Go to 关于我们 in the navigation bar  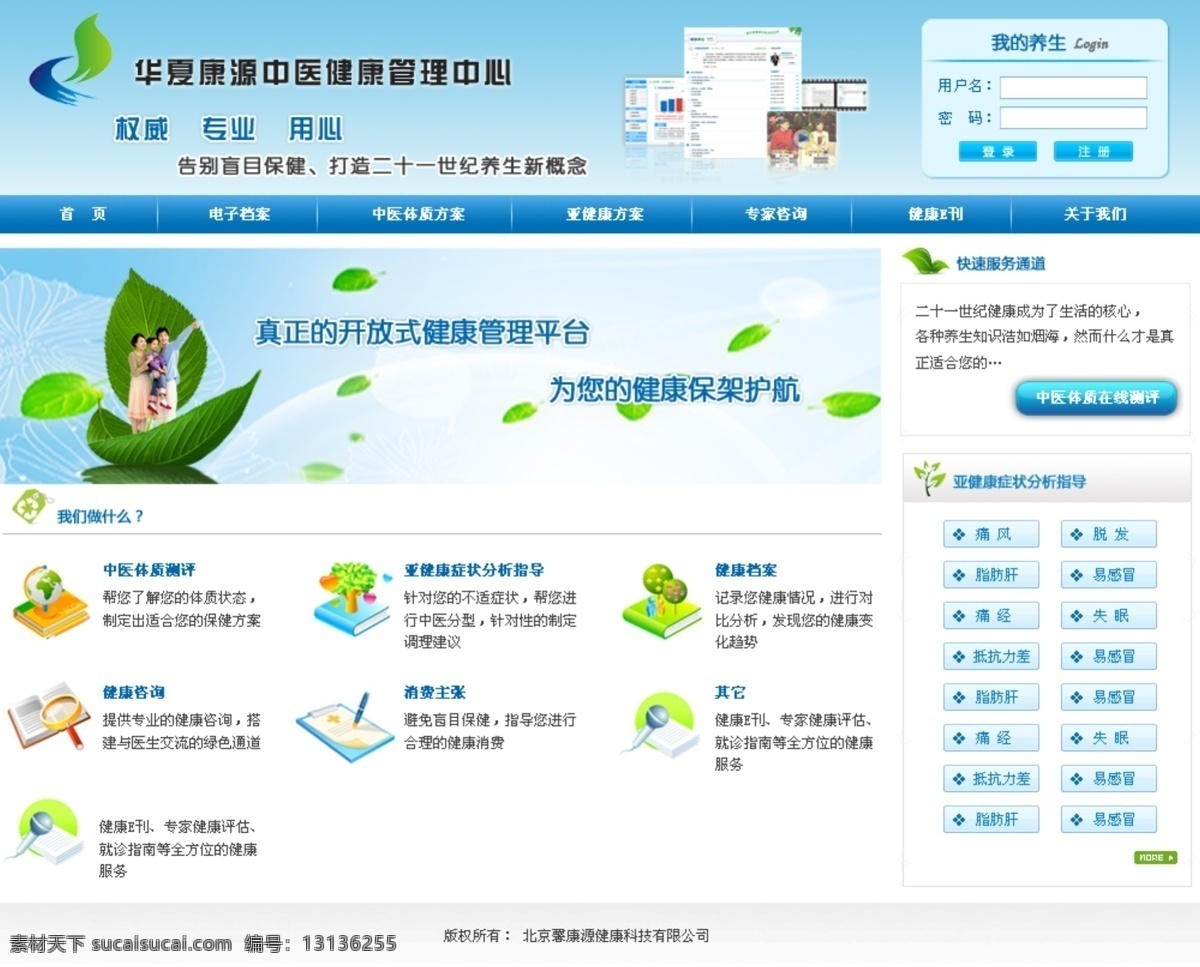point(1095,214)
